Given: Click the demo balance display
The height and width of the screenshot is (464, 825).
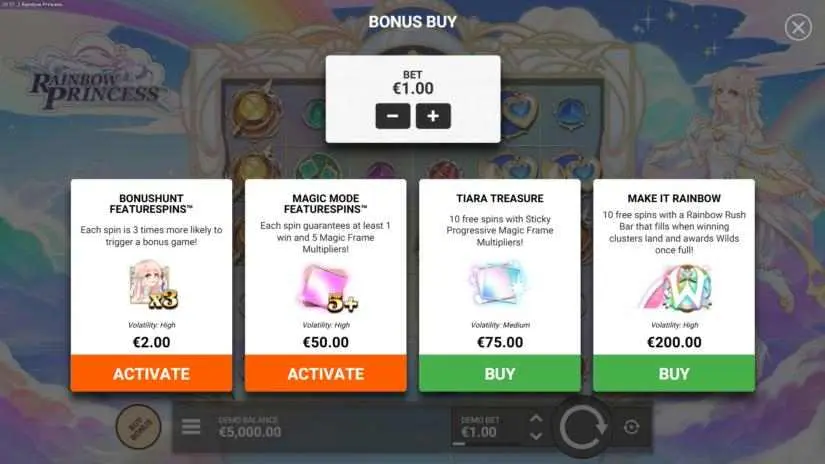Looking at the screenshot, I should pos(250,427).
